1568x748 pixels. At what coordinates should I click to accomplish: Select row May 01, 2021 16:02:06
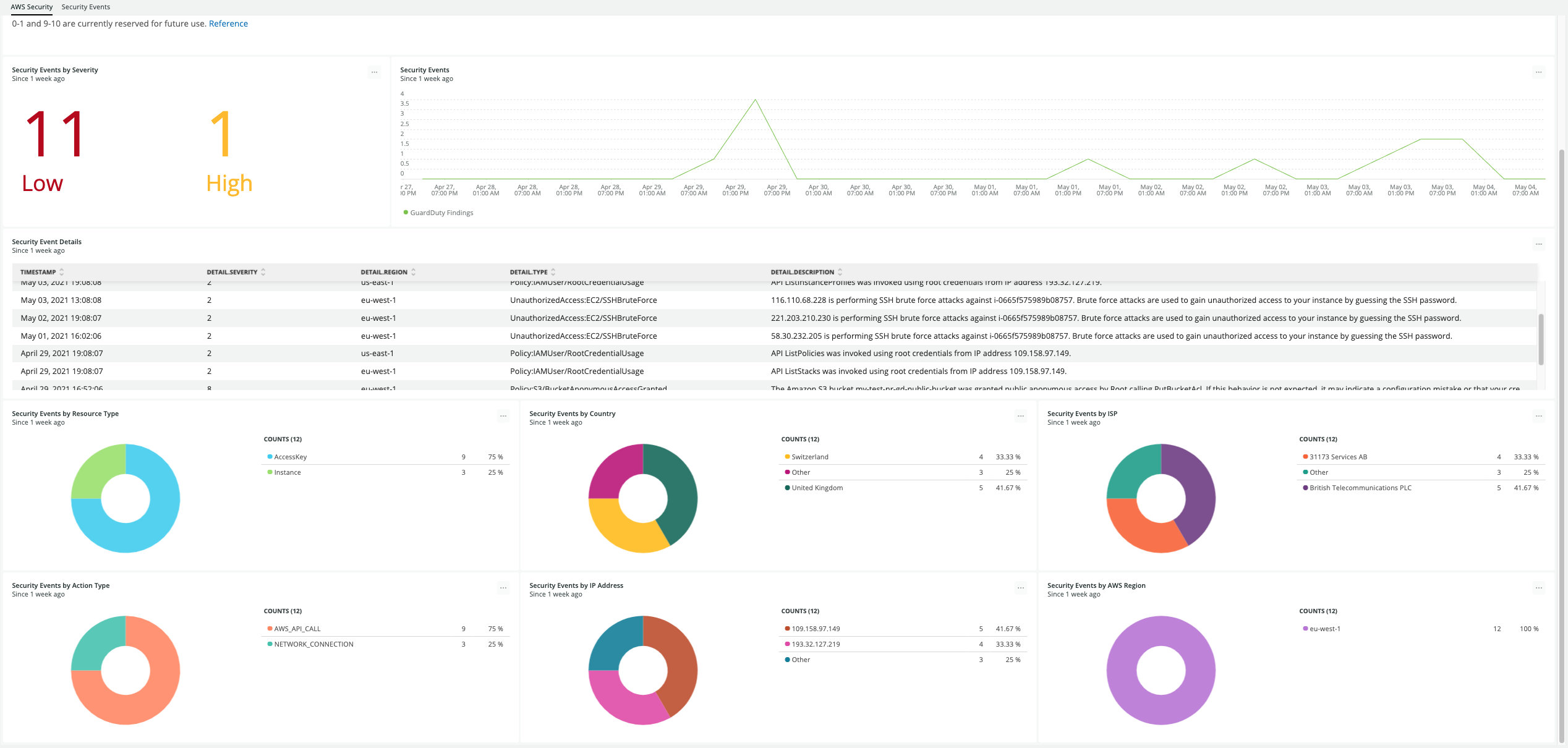774,336
